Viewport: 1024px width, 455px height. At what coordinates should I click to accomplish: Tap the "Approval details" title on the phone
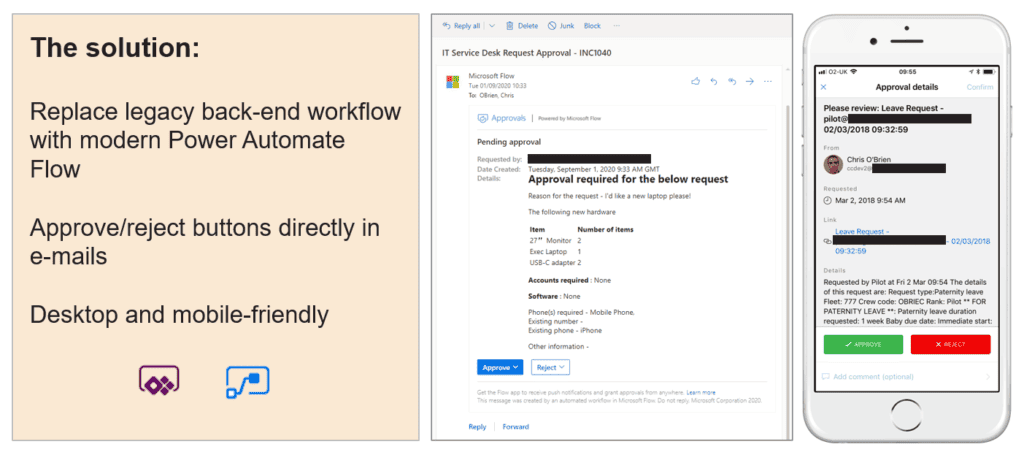906,87
